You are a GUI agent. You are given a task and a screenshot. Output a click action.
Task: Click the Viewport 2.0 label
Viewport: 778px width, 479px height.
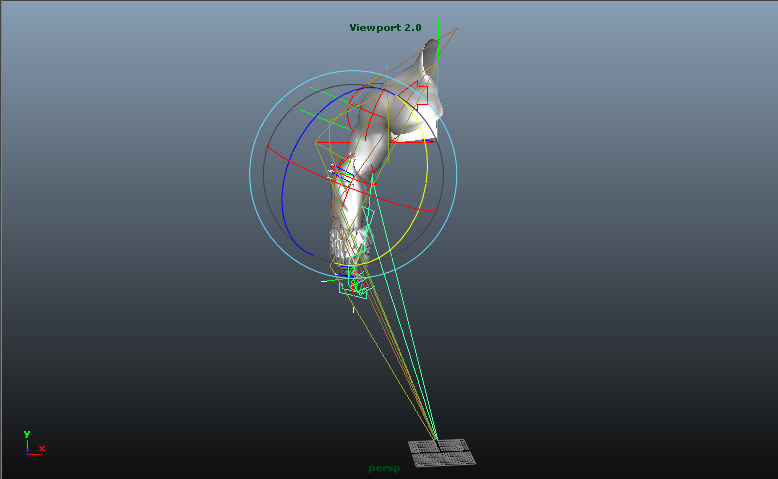pos(386,28)
